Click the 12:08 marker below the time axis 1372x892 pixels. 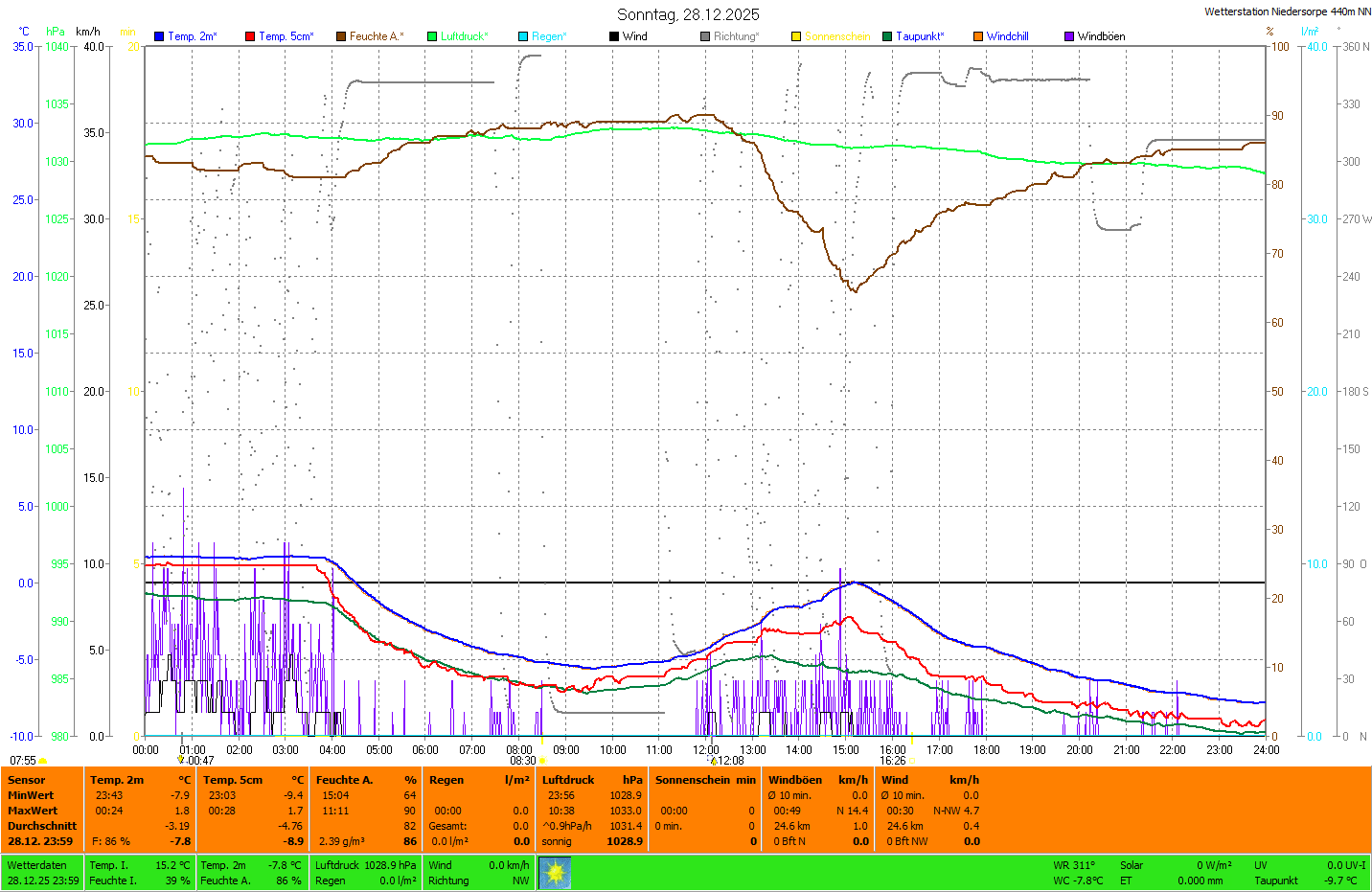(730, 761)
